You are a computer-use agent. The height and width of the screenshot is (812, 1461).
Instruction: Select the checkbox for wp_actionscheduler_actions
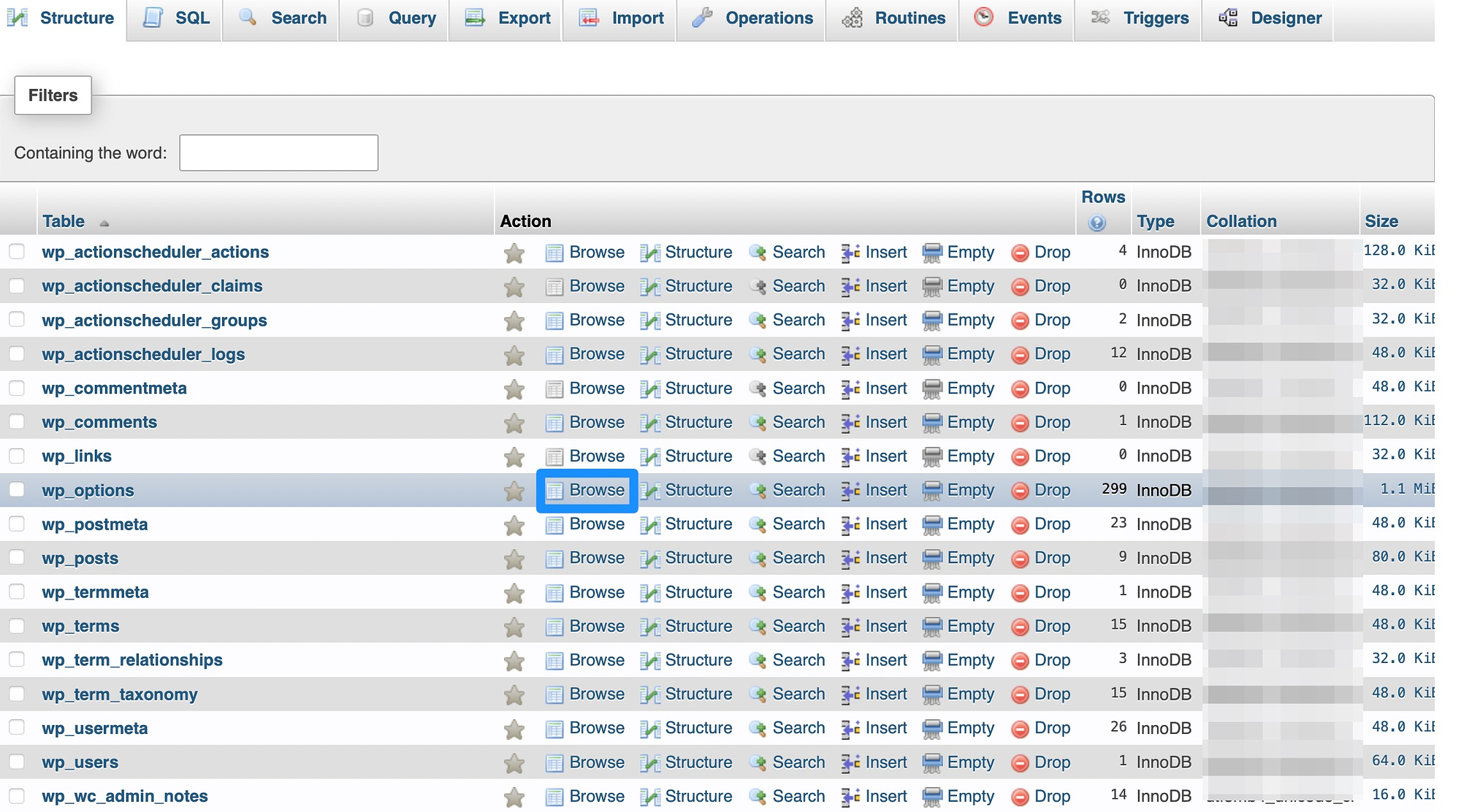(19, 251)
